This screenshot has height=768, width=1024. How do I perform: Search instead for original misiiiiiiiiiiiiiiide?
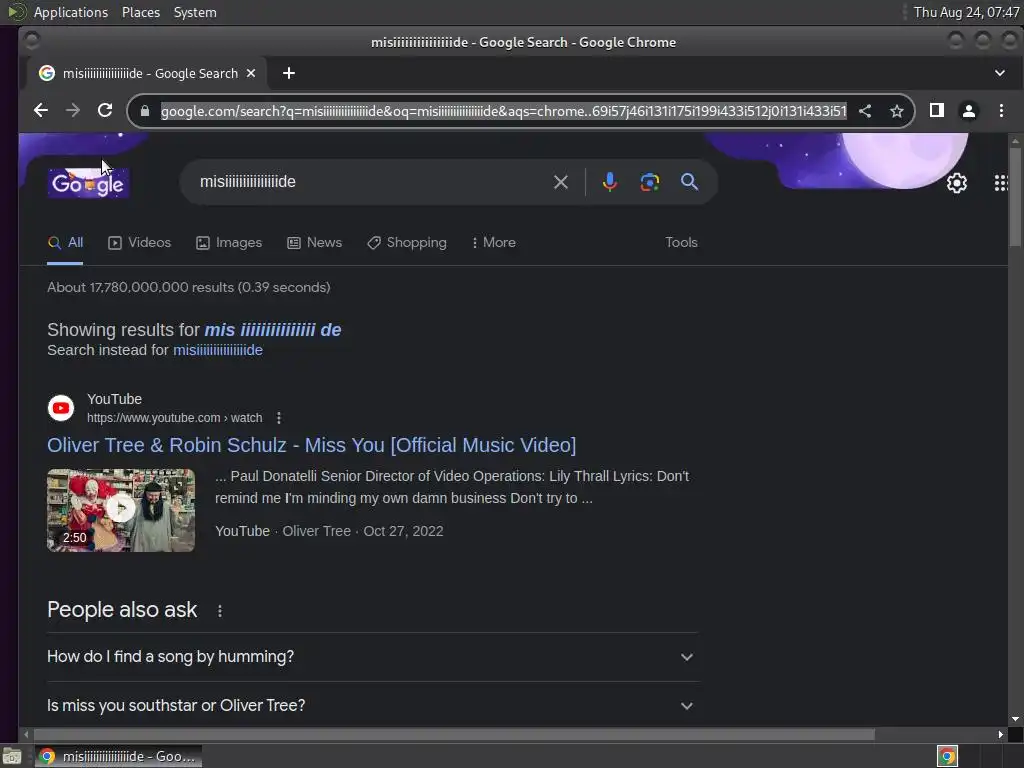point(217,350)
